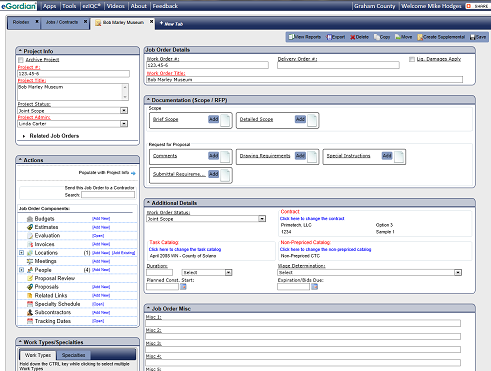491x371 pixels.
Task: Click the Proposals component icon
Action: click(30, 287)
